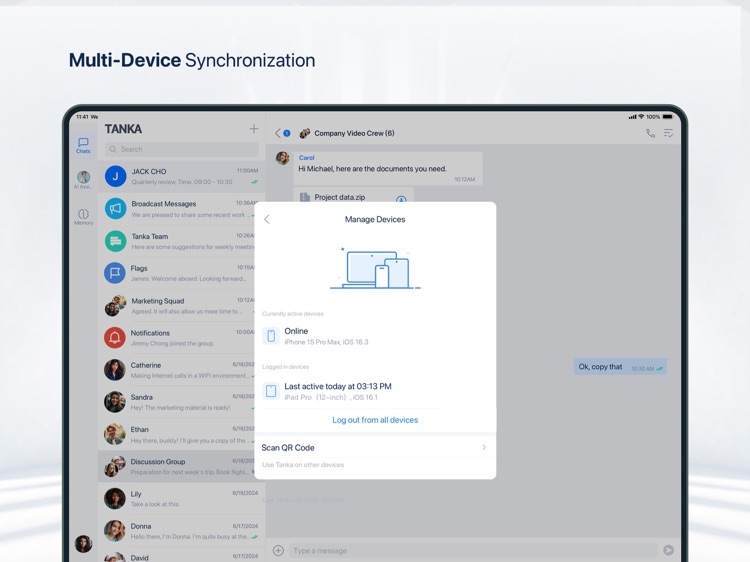Screen dimensions: 750x562
Task: Open the chat menu list icon
Action: click(669, 133)
